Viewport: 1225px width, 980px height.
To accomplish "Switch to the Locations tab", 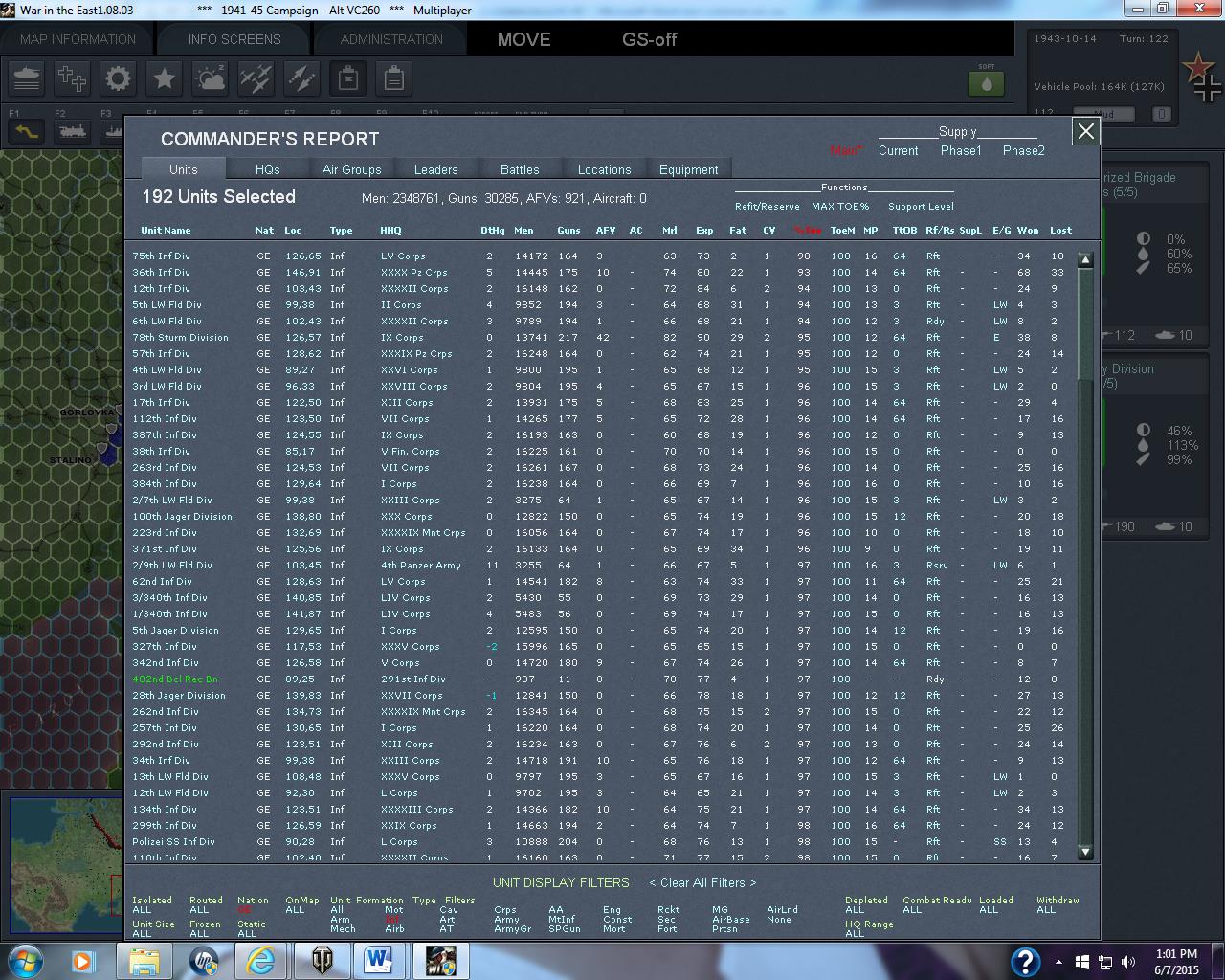I will [605, 169].
